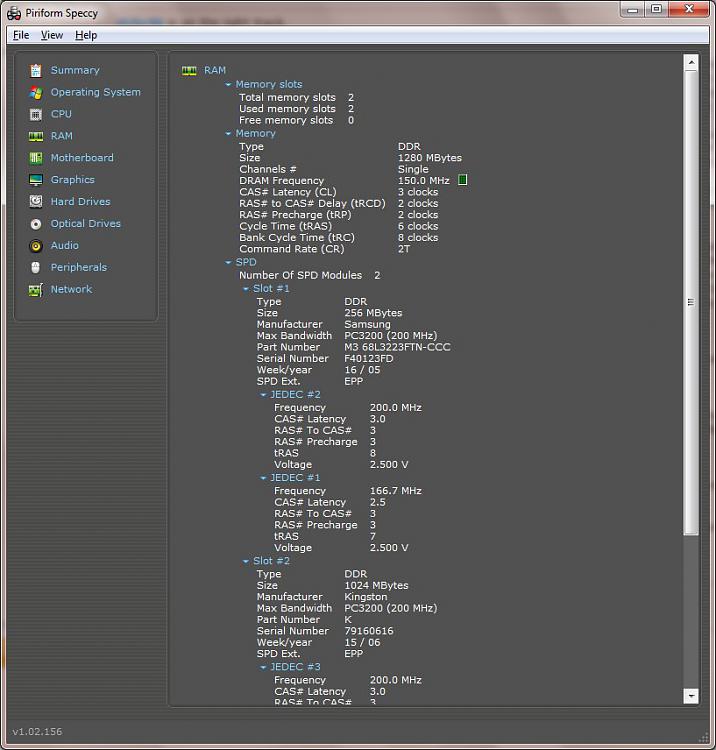Select the 'Bank Cycle Time (tRC)' row
The height and width of the screenshot is (750, 716).
(x=339, y=238)
